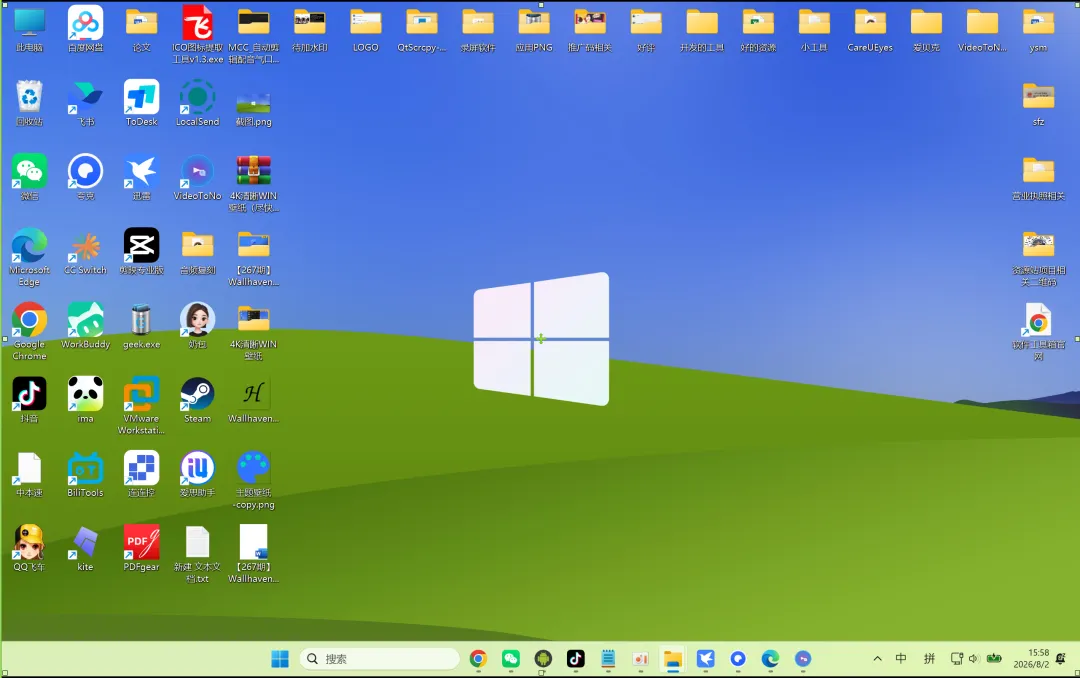Open File Explorer from the taskbar
This screenshot has height=678, width=1080.
673,659
